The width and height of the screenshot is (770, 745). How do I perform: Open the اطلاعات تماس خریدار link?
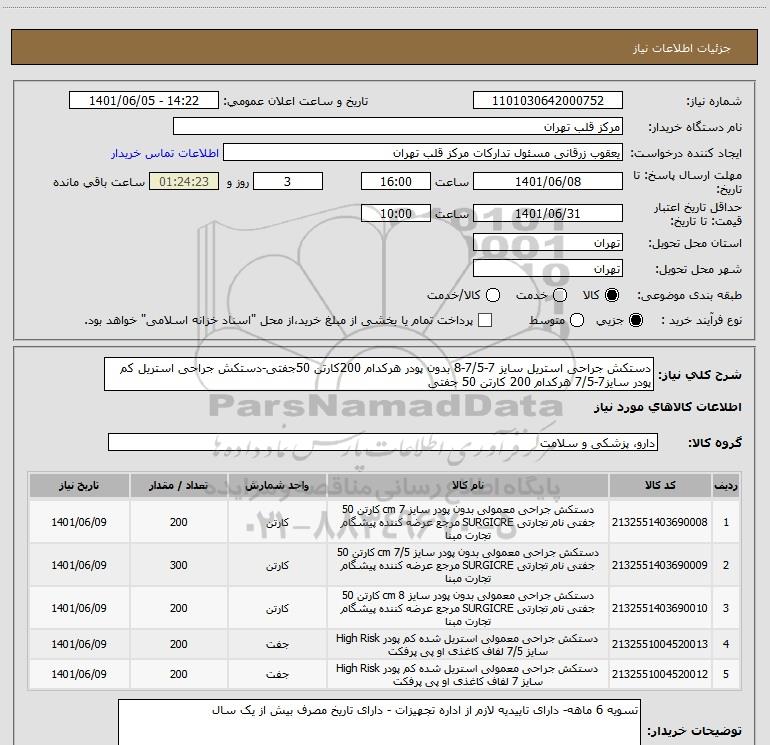coord(165,153)
